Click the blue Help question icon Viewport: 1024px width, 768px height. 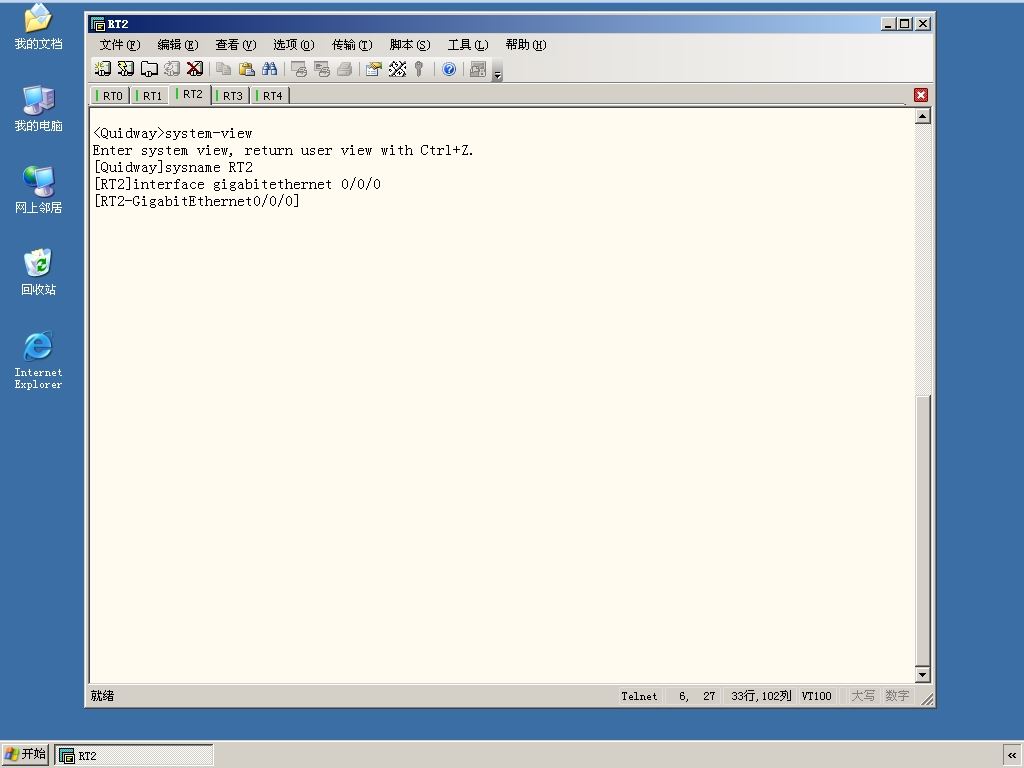click(x=449, y=69)
